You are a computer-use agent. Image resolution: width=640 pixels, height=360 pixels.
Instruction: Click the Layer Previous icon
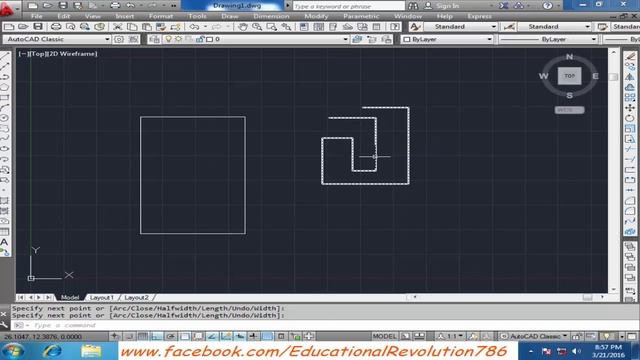(x=372, y=39)
